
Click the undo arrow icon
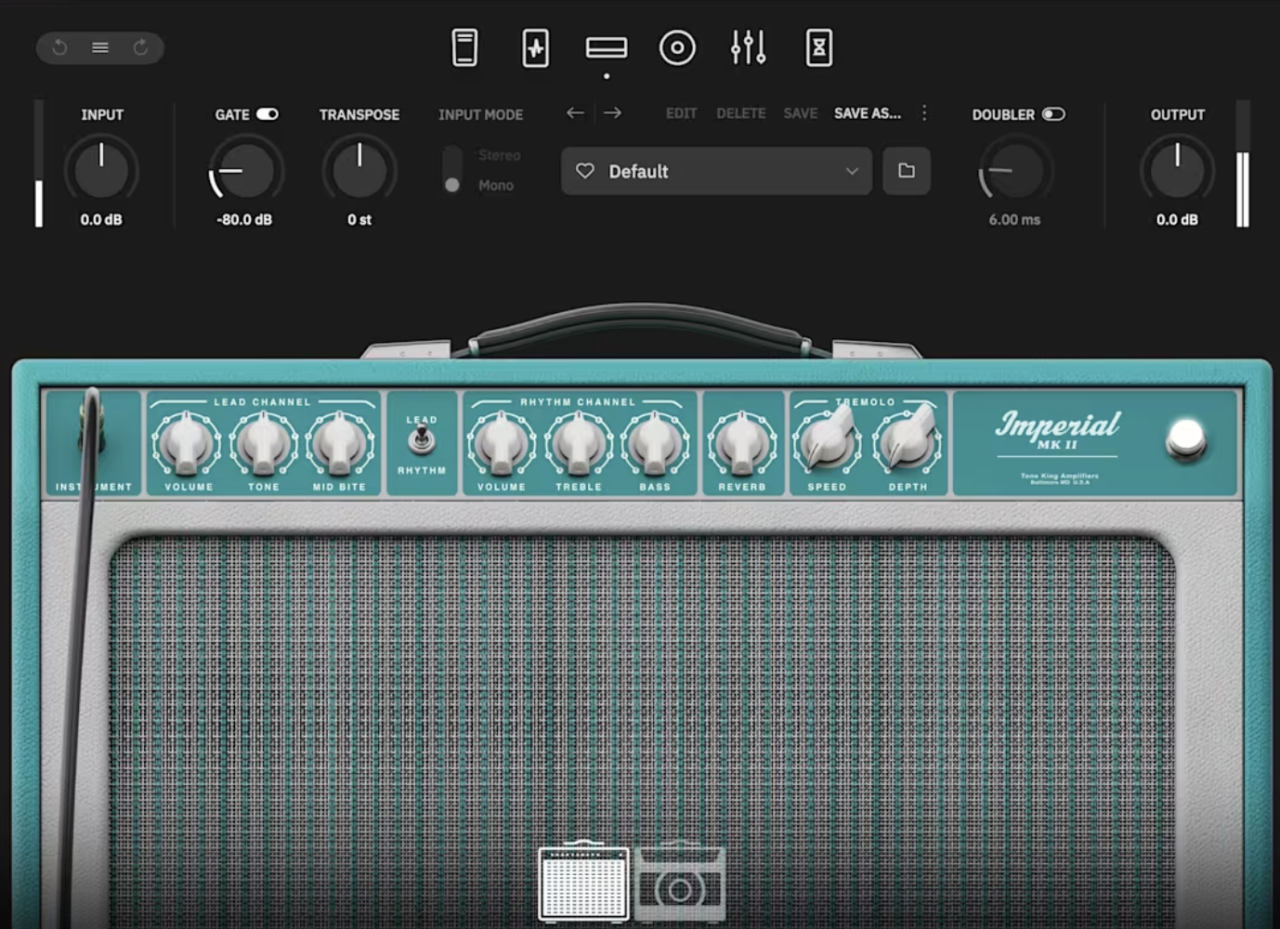click(x=60, y=48)
